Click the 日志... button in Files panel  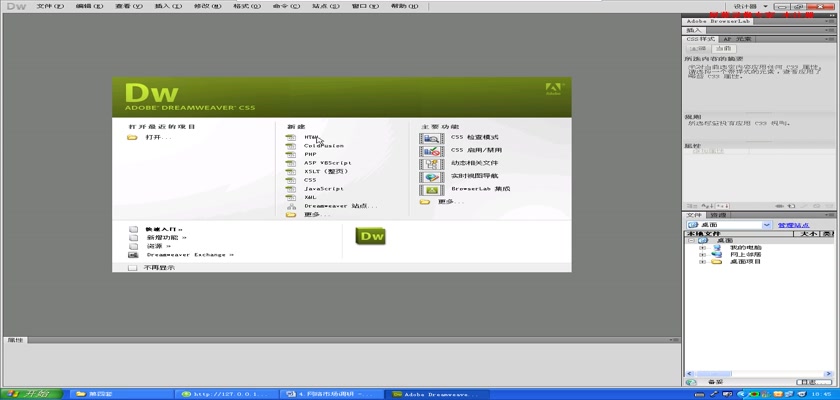pyautogui.click(x=814, y=382)
